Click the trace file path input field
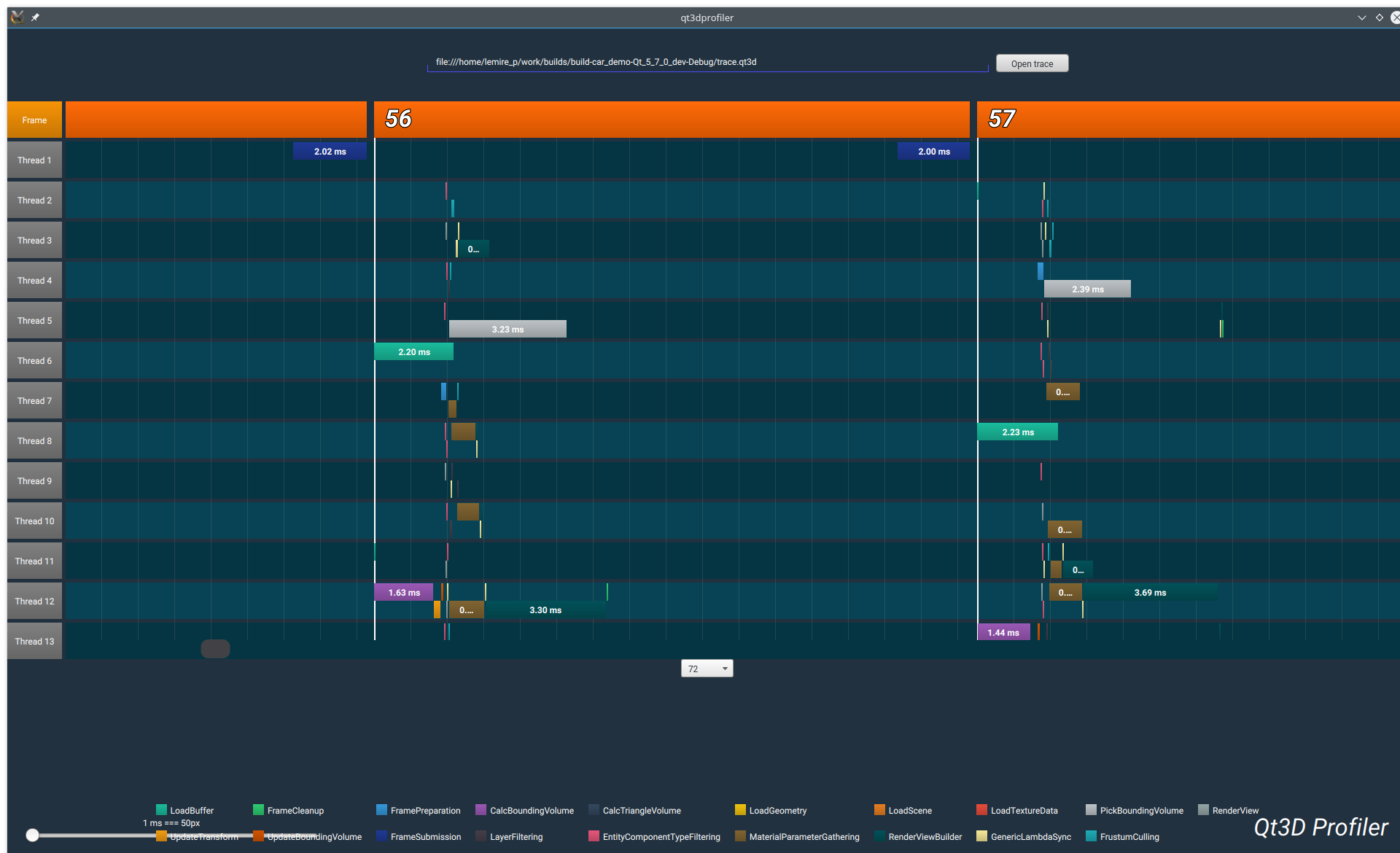Screen dimensions: 1400x853 click(707, 63)
